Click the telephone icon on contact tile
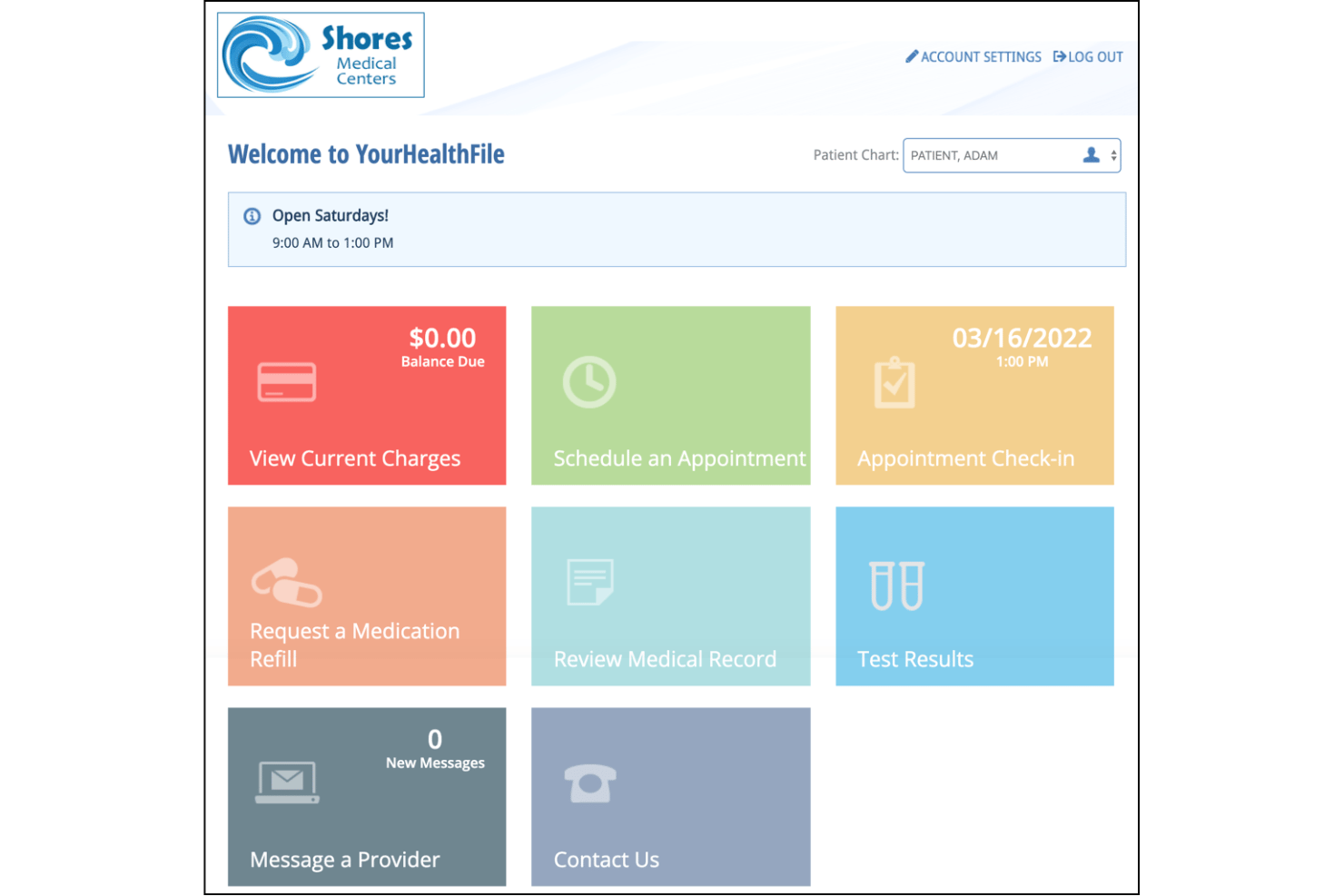The width and height of the screenshot is (1344, 896). click(590, 783)
